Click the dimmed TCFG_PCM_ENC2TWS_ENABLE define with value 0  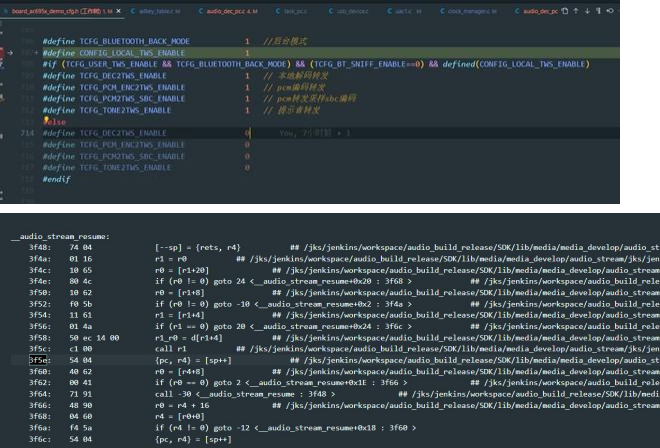point(132,144)
